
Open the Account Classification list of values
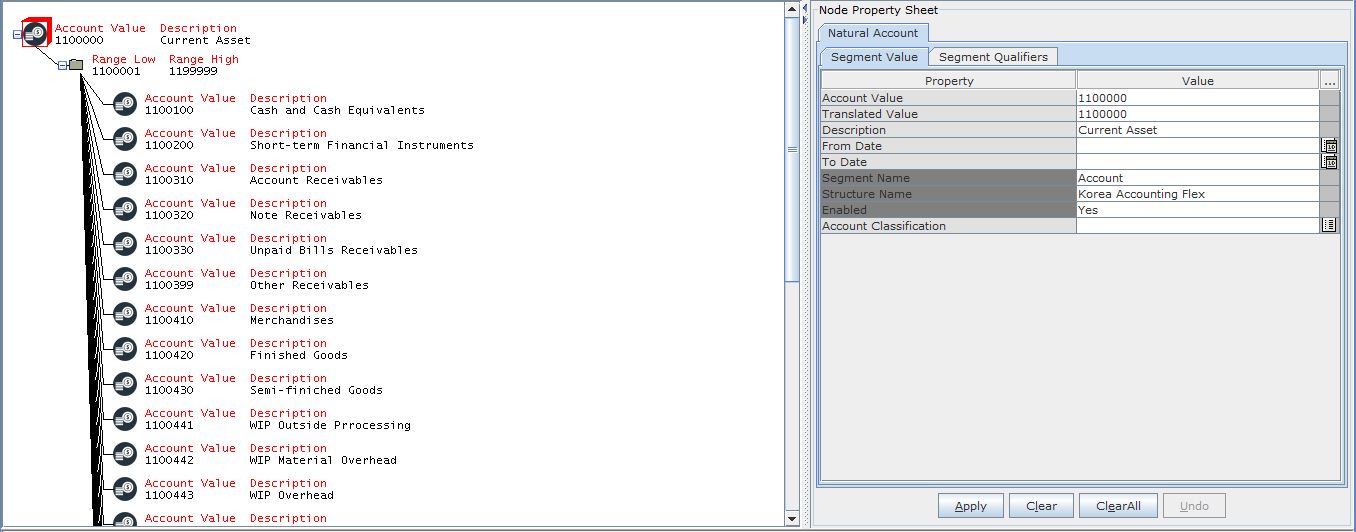point(1329,226)
